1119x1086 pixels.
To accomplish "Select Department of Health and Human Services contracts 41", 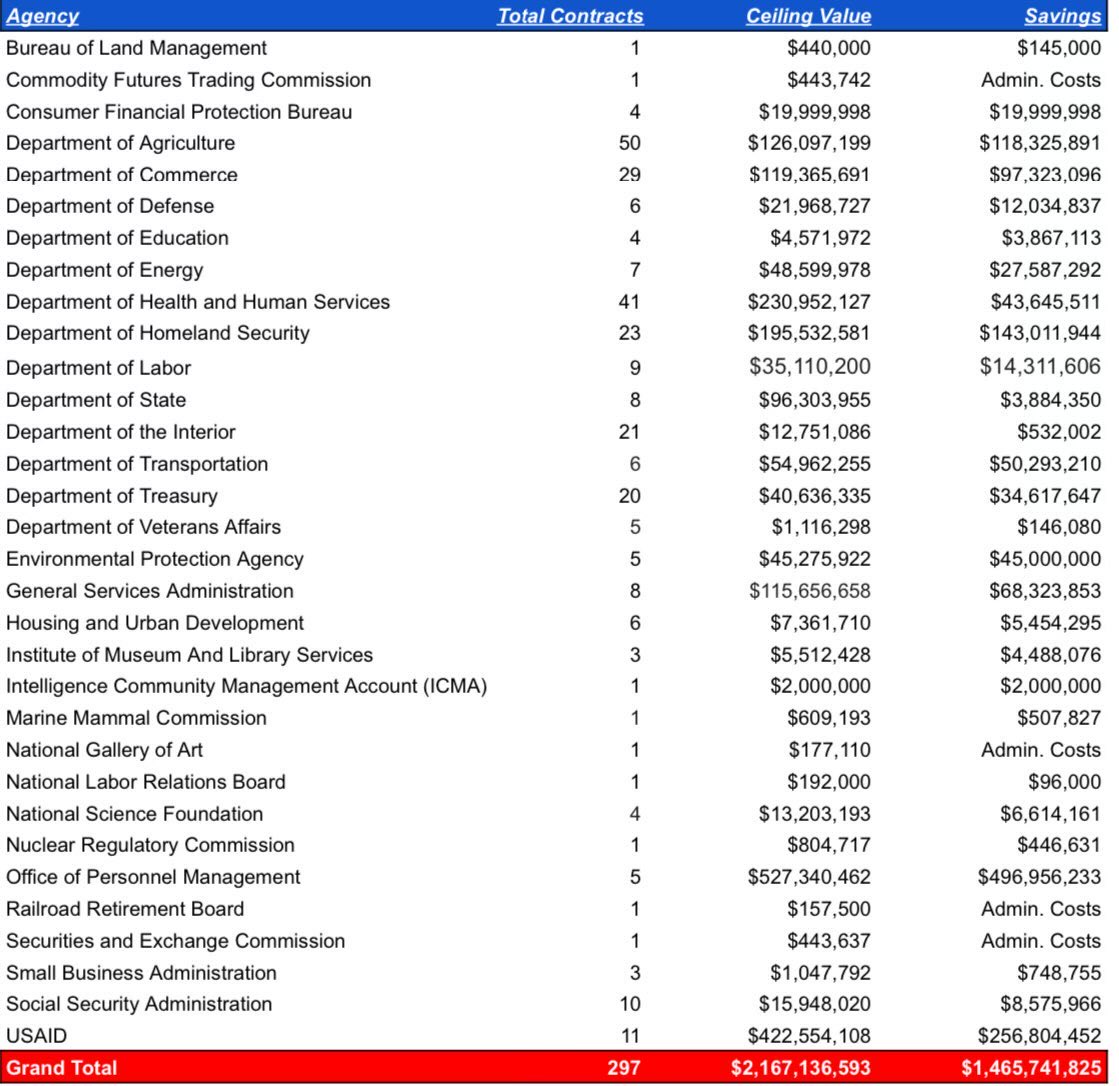I will [x=629, y=302].
